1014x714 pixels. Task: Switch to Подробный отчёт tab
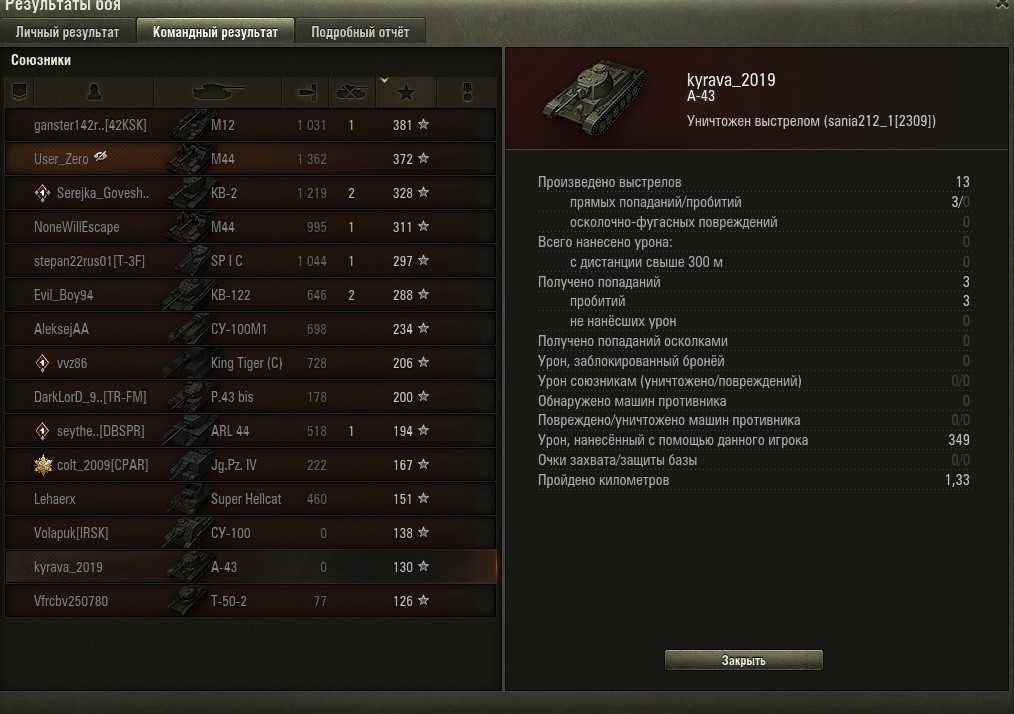click(x=360, y=32)
